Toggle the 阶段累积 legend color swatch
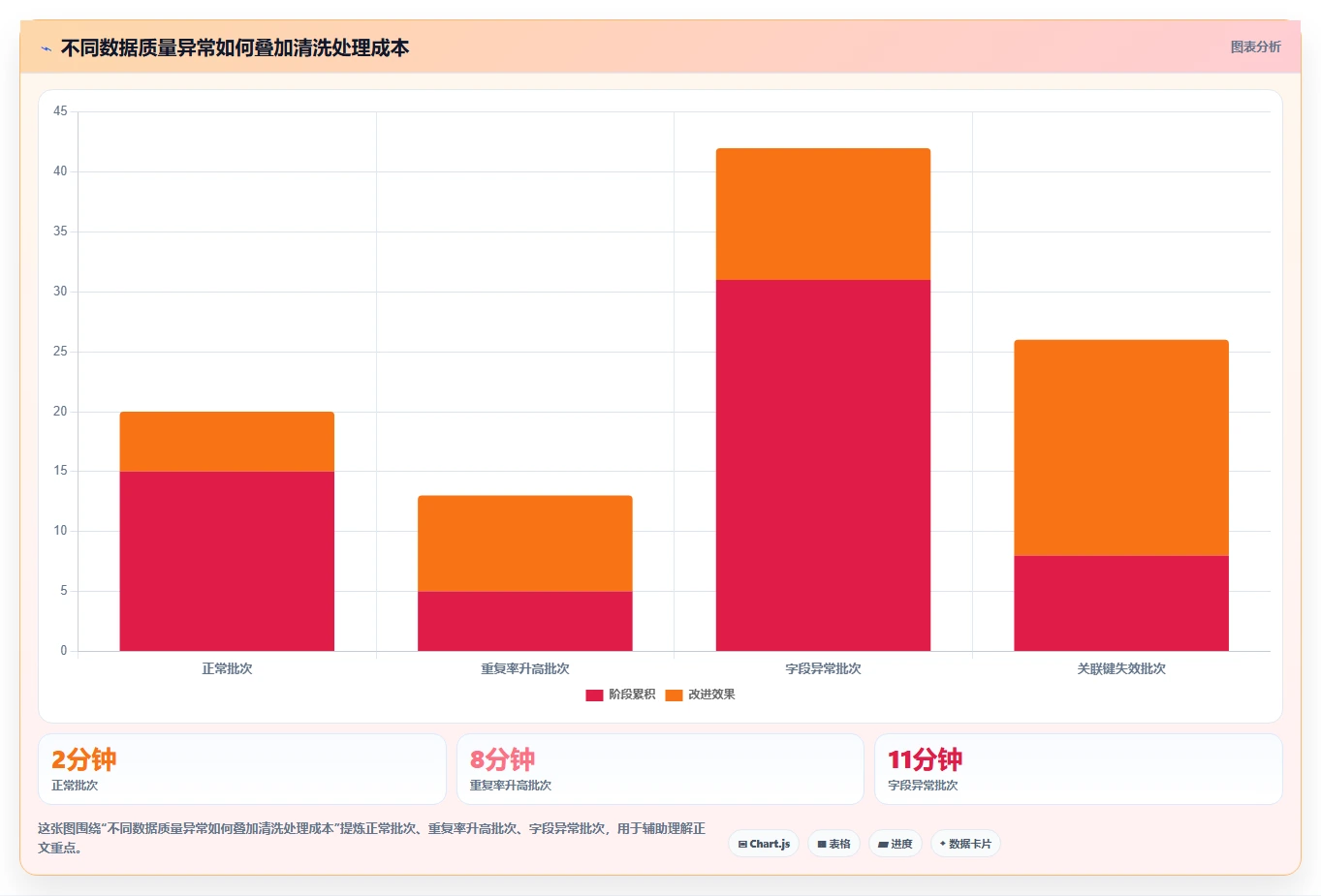The height and width of the screenshot is (896, 1321). (x=594, y=695)
